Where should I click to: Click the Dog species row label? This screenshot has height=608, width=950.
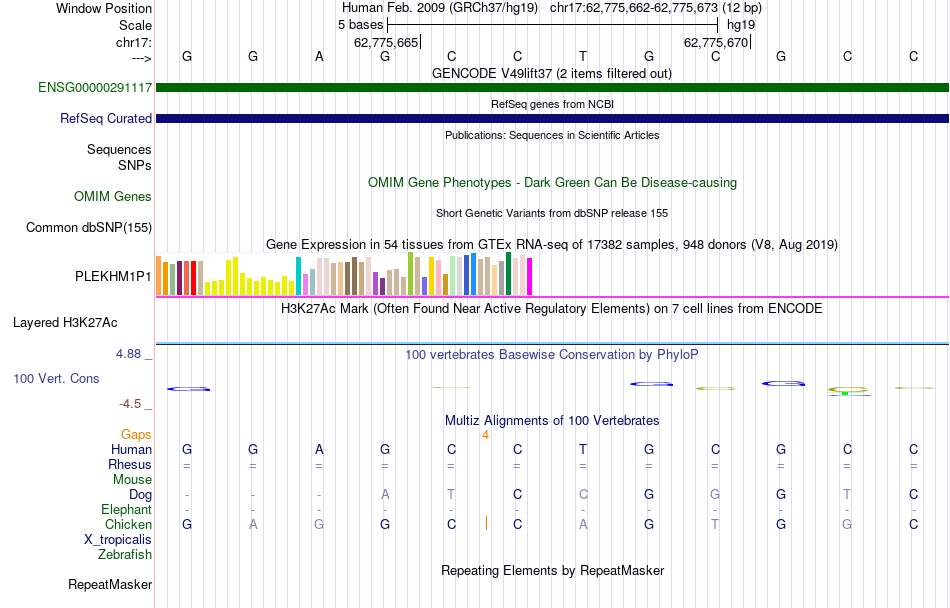point(140,495)
